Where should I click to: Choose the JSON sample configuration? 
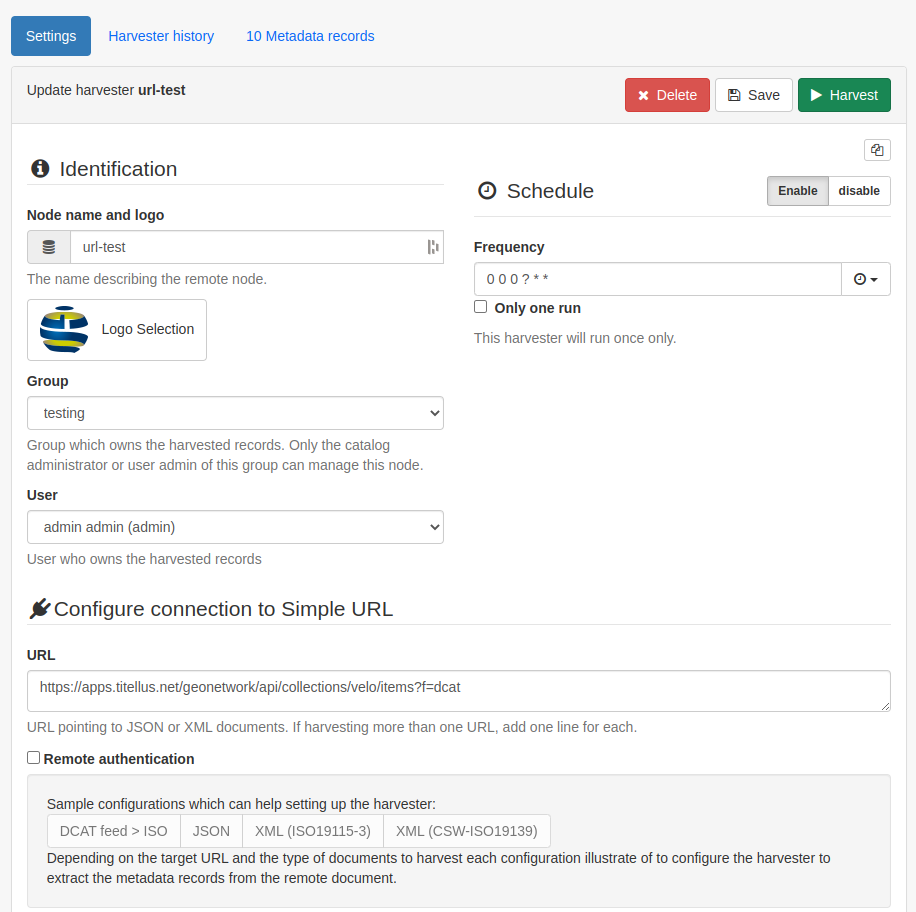211,831
